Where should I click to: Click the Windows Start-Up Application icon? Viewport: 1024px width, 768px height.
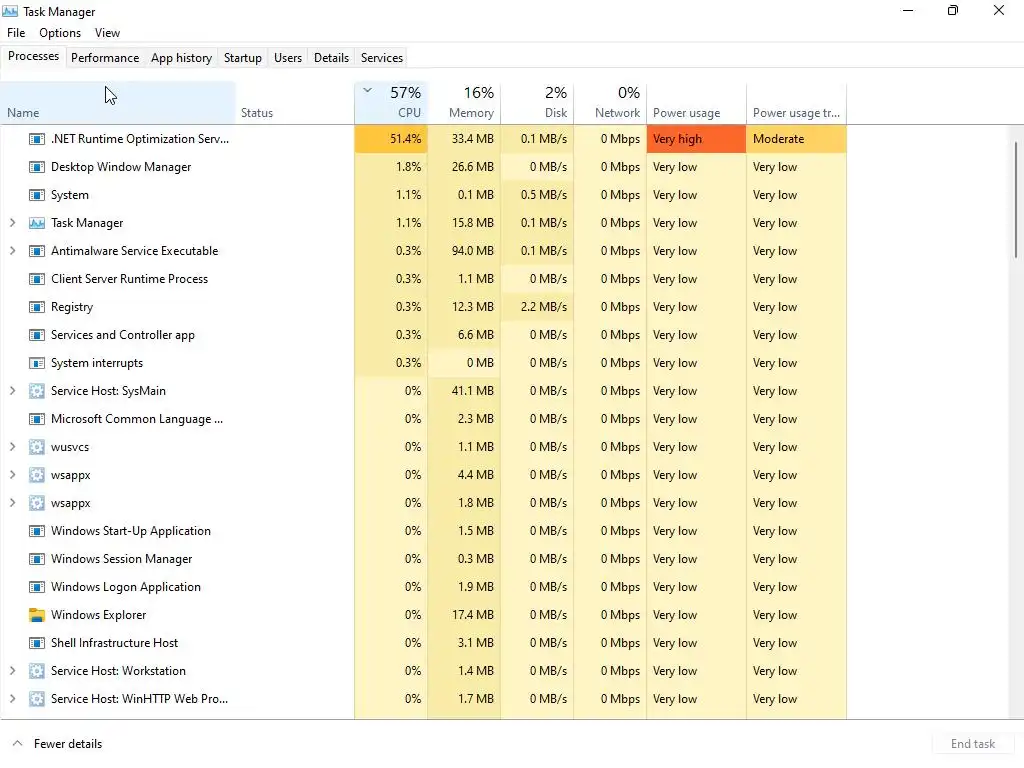point(37,531)
